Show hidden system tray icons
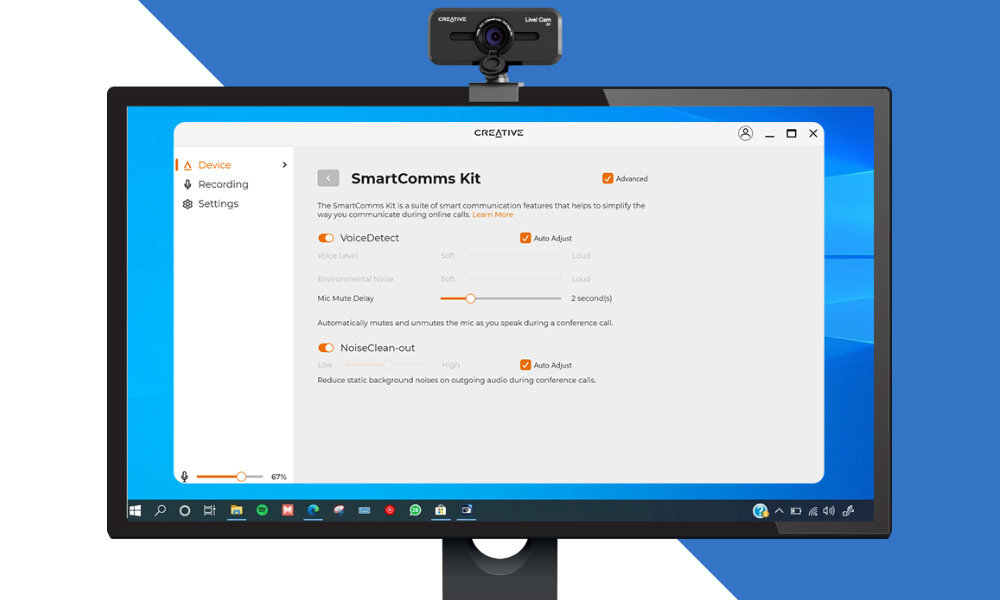The height and width of the screenshot is (600, 1000). point(779,511)
